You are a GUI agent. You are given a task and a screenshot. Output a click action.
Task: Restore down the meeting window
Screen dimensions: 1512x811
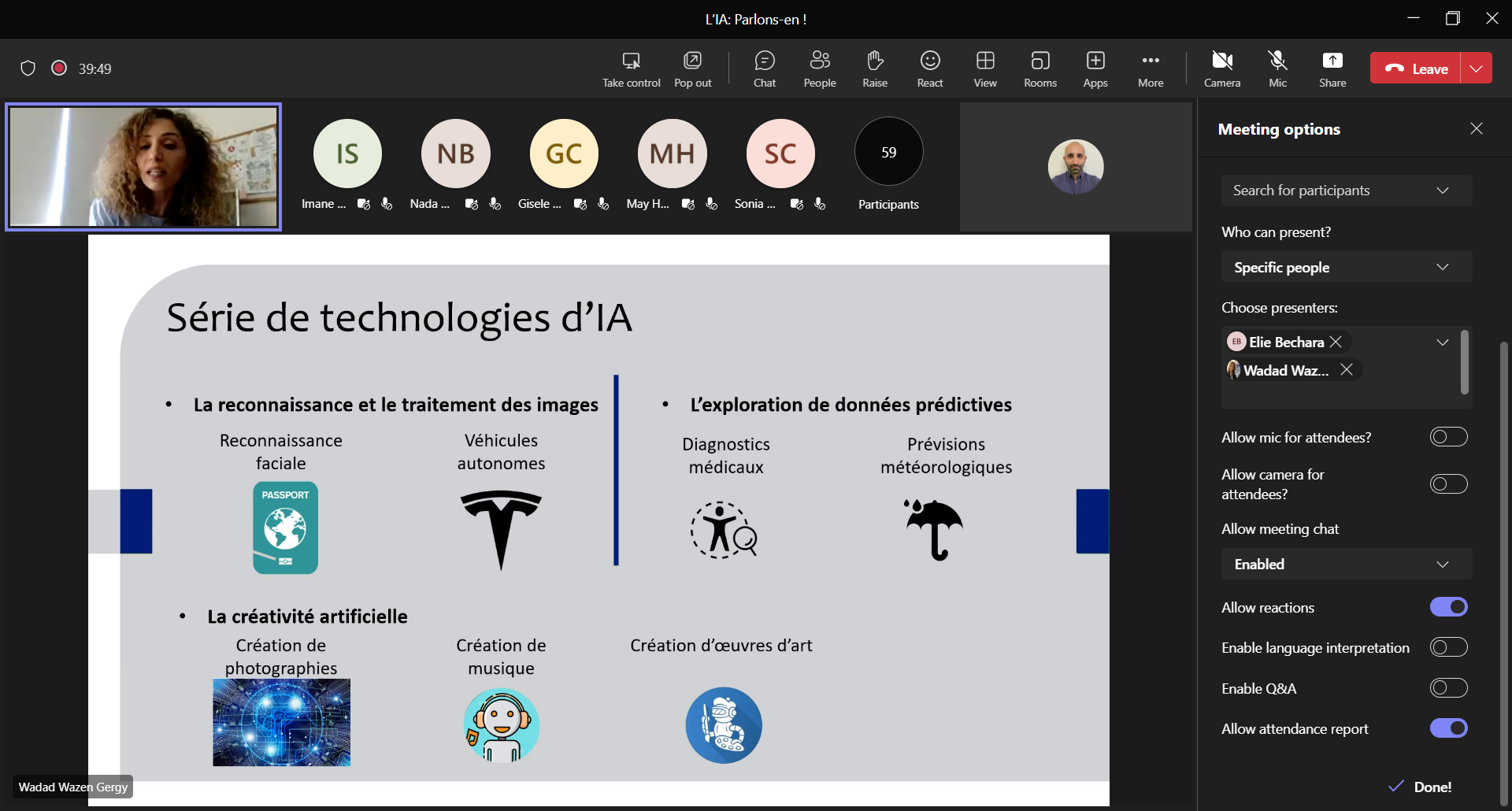pos(1453,18)
